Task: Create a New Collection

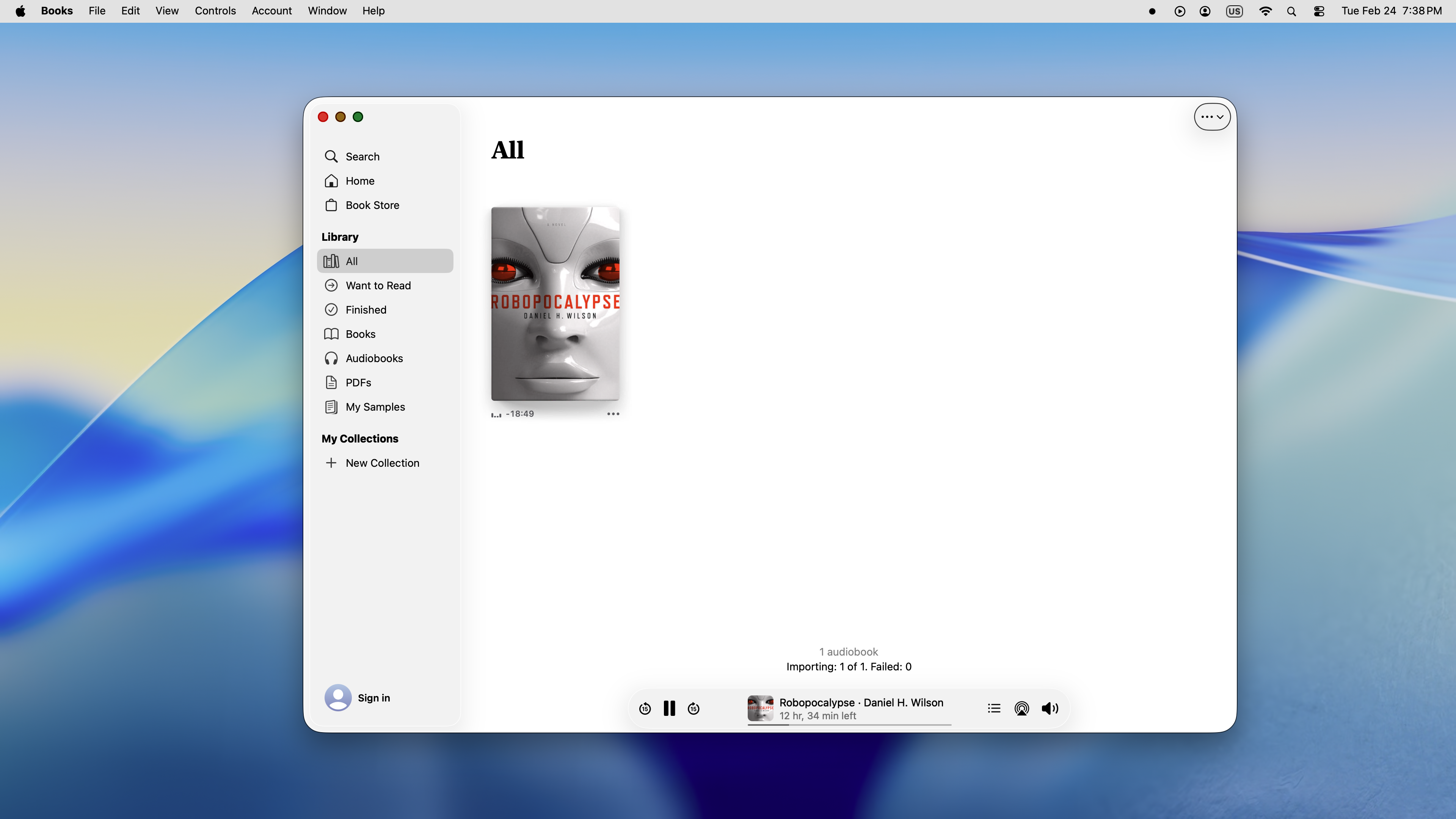Action: point(382,462)
